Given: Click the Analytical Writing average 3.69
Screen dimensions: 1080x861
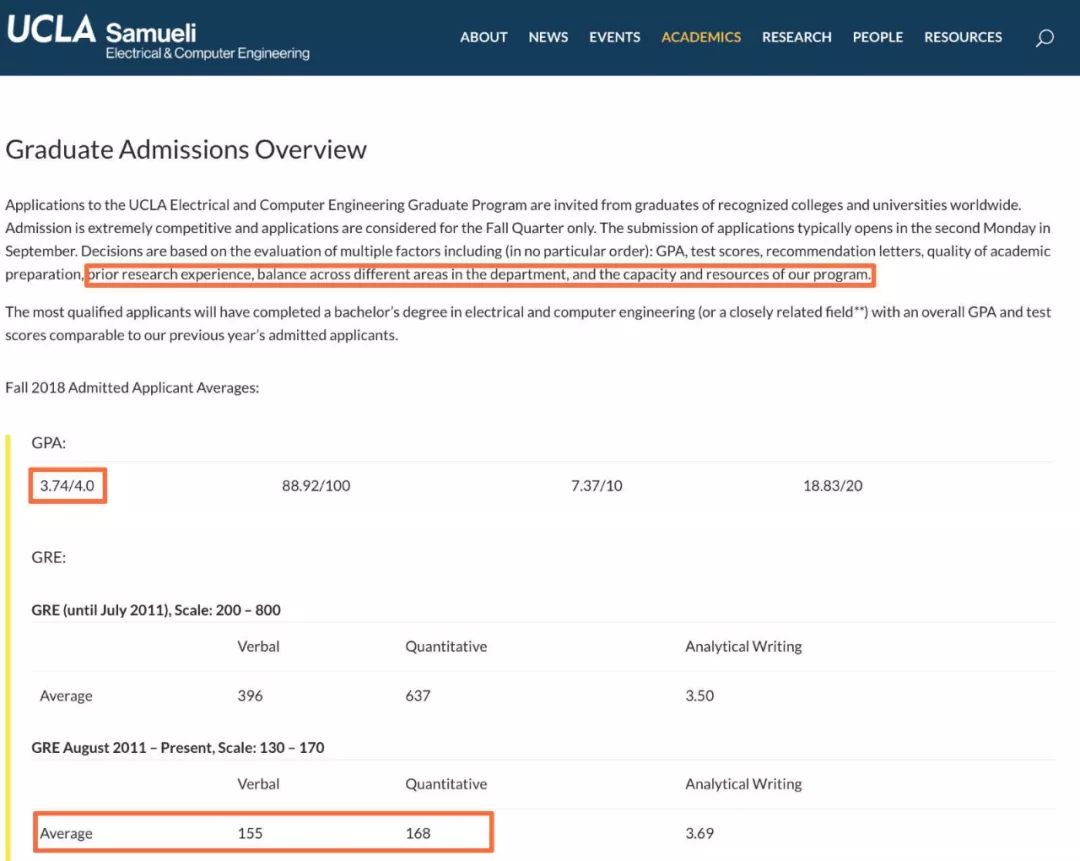Looking at the screenshot, I should [x=699, y=833].
